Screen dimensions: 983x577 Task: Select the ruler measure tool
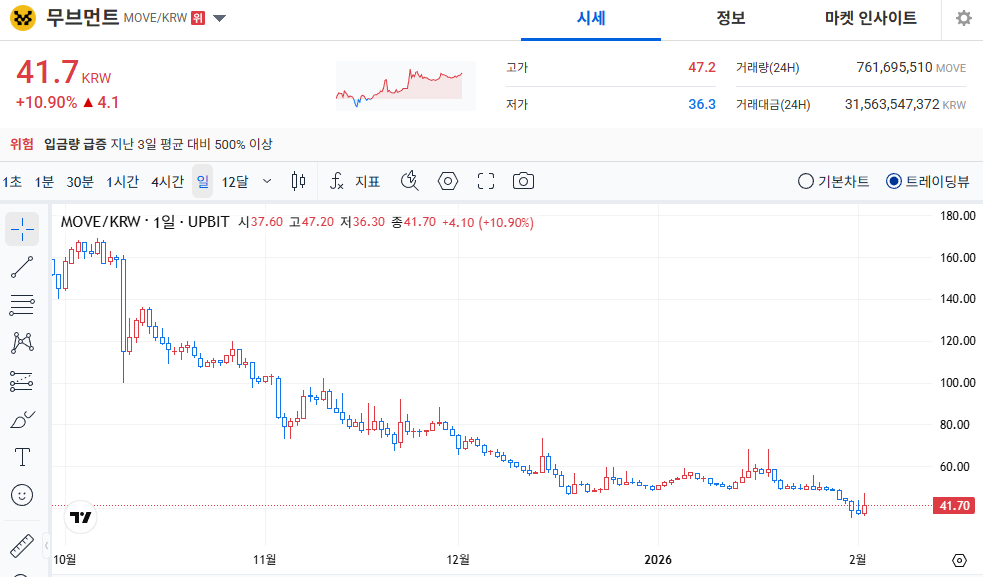pyautogui.click(x=22, y=547)
